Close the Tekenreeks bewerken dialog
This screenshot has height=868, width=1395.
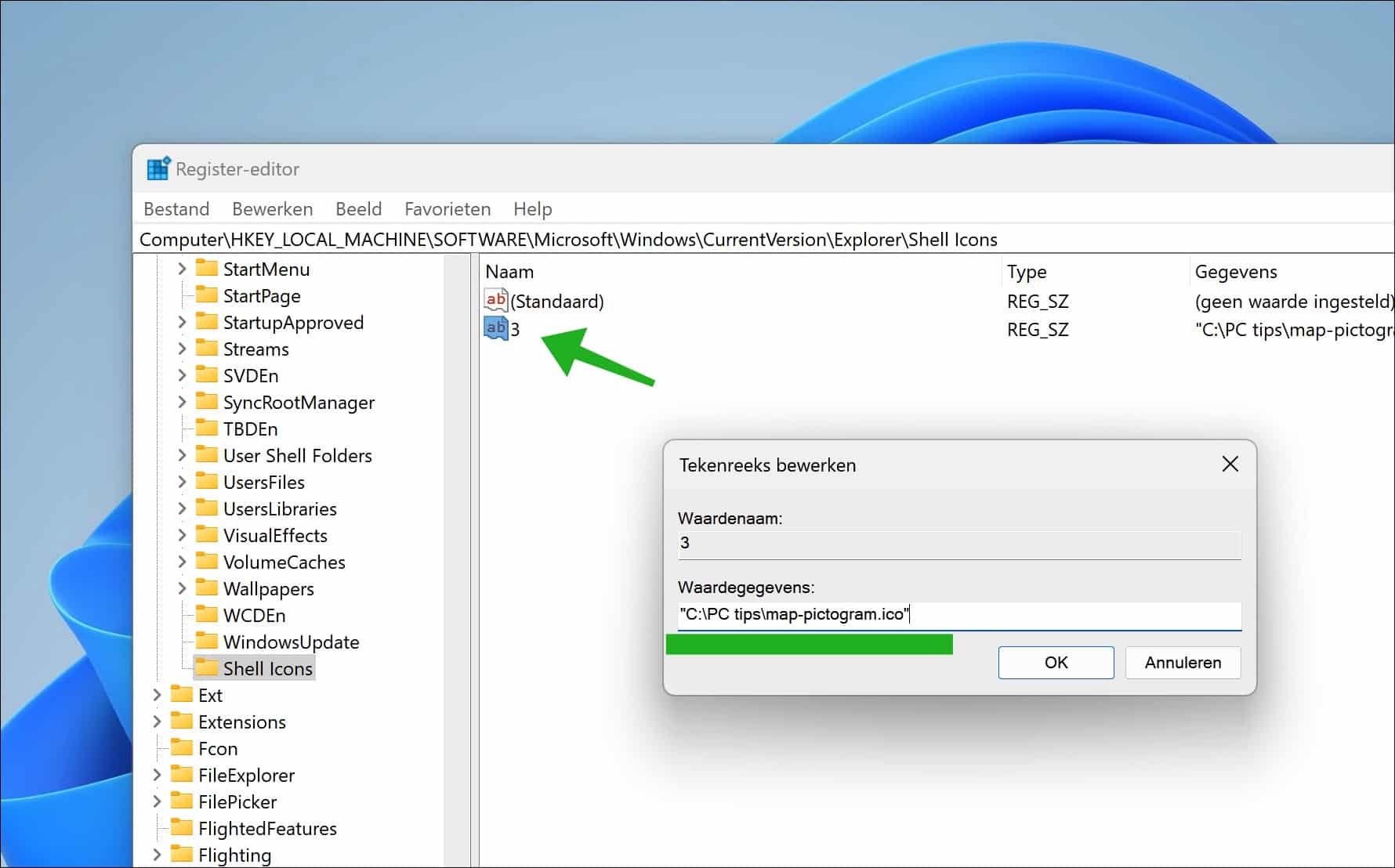(x=1230, y=464)
